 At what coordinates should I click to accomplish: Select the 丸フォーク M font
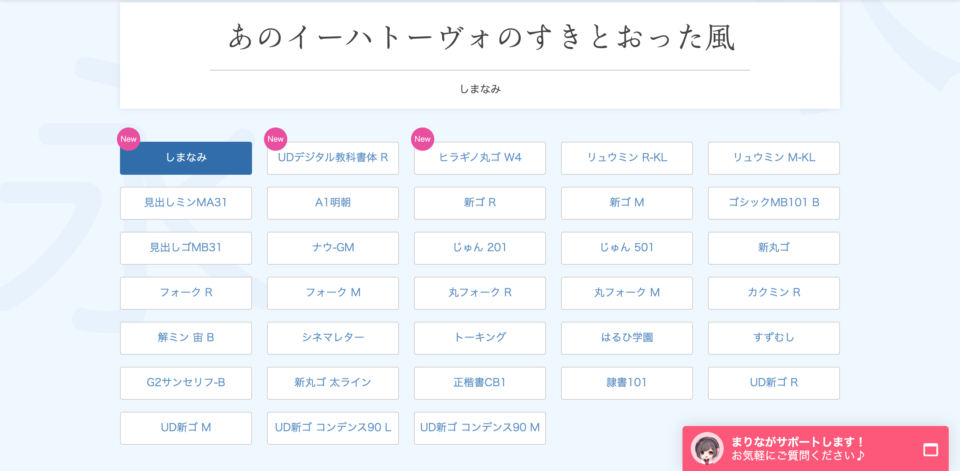(x=627, y=293)
